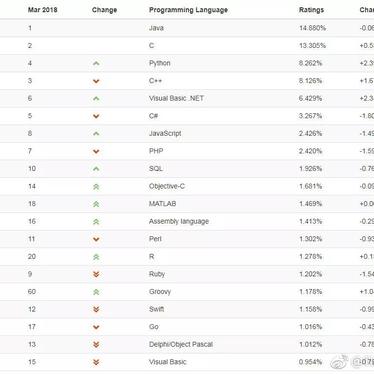Click the double up arrow beside MATLAB

(x=96, y=204)
